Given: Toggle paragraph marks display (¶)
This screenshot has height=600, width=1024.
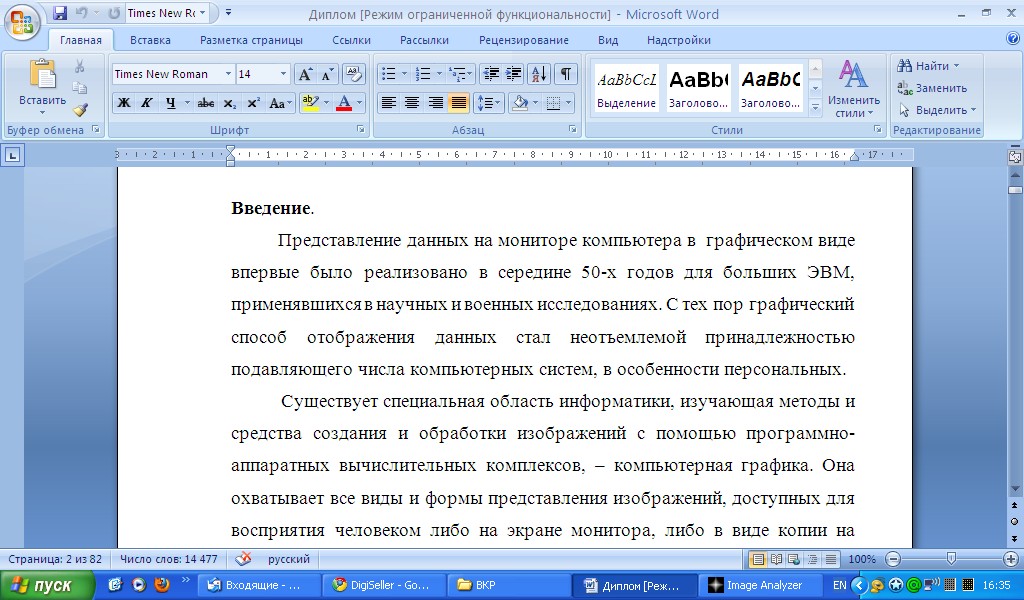Looking at the screenshot, I should pyautogui.click(x=566, y=74).
